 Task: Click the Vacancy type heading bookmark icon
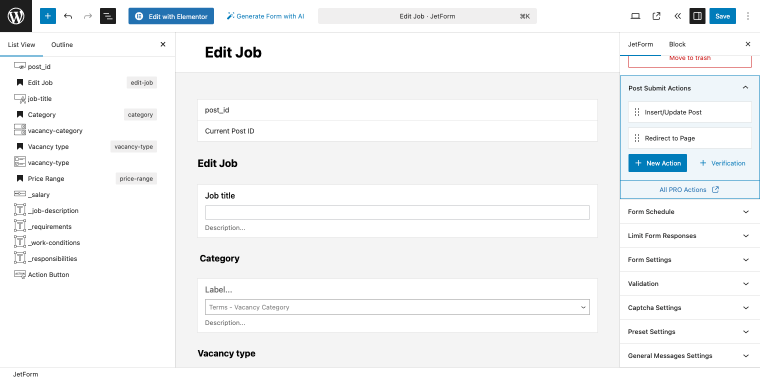pos(20,146)
